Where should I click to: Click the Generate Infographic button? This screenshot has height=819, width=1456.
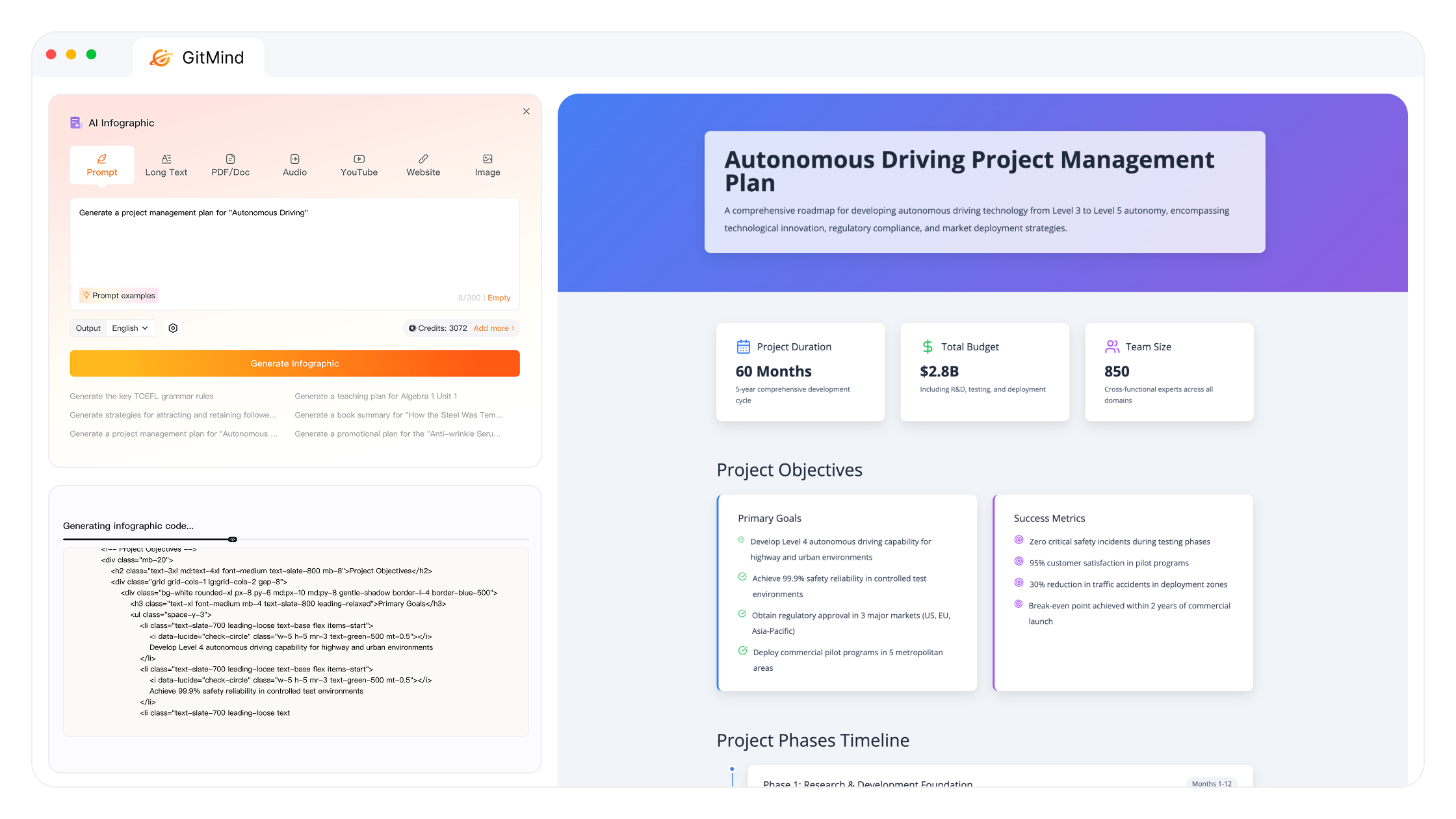pyautogui.click(x=295, y=363)
